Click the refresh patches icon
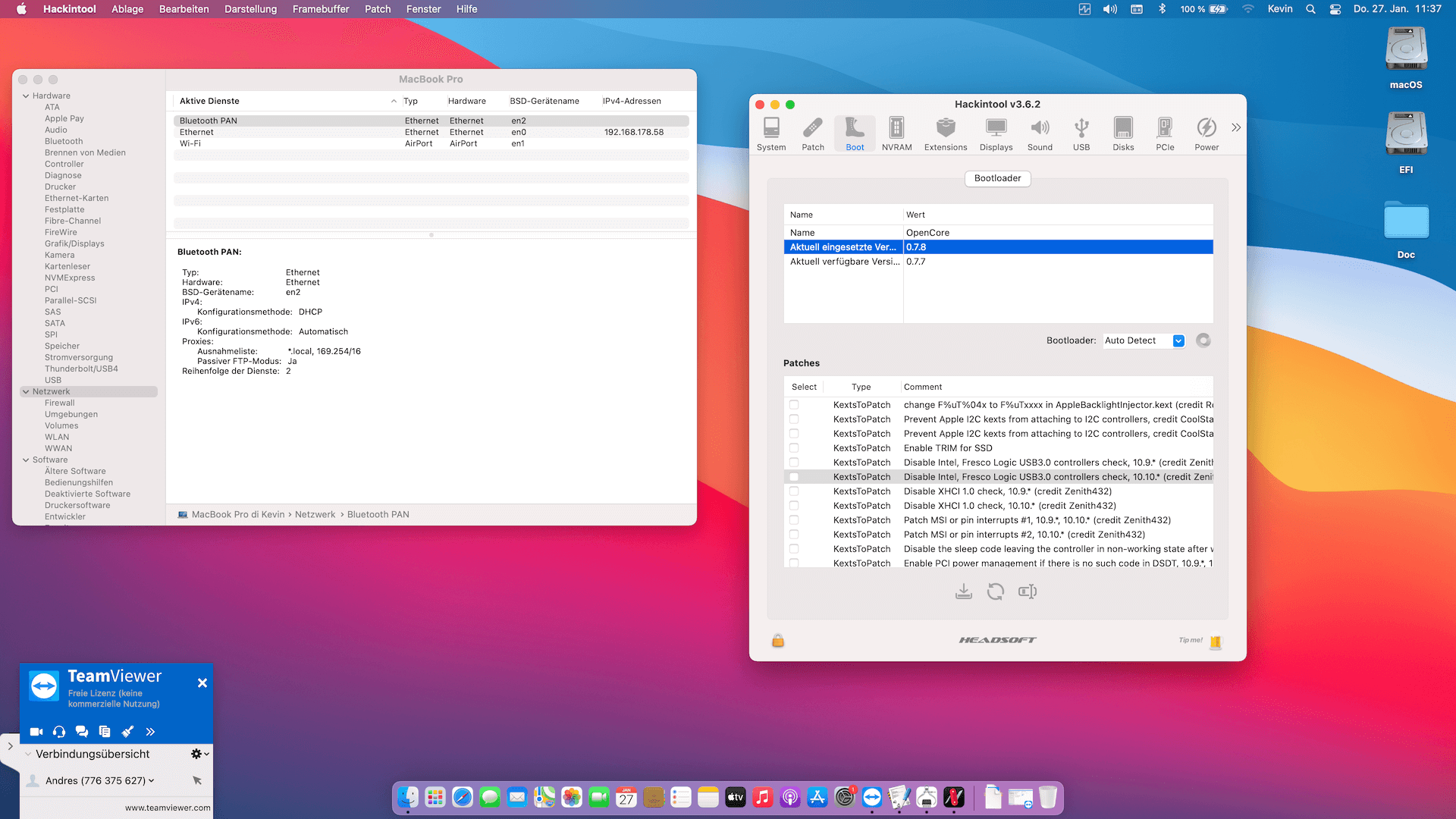The width and height of the screenshot is (1456, 819). 996,591
